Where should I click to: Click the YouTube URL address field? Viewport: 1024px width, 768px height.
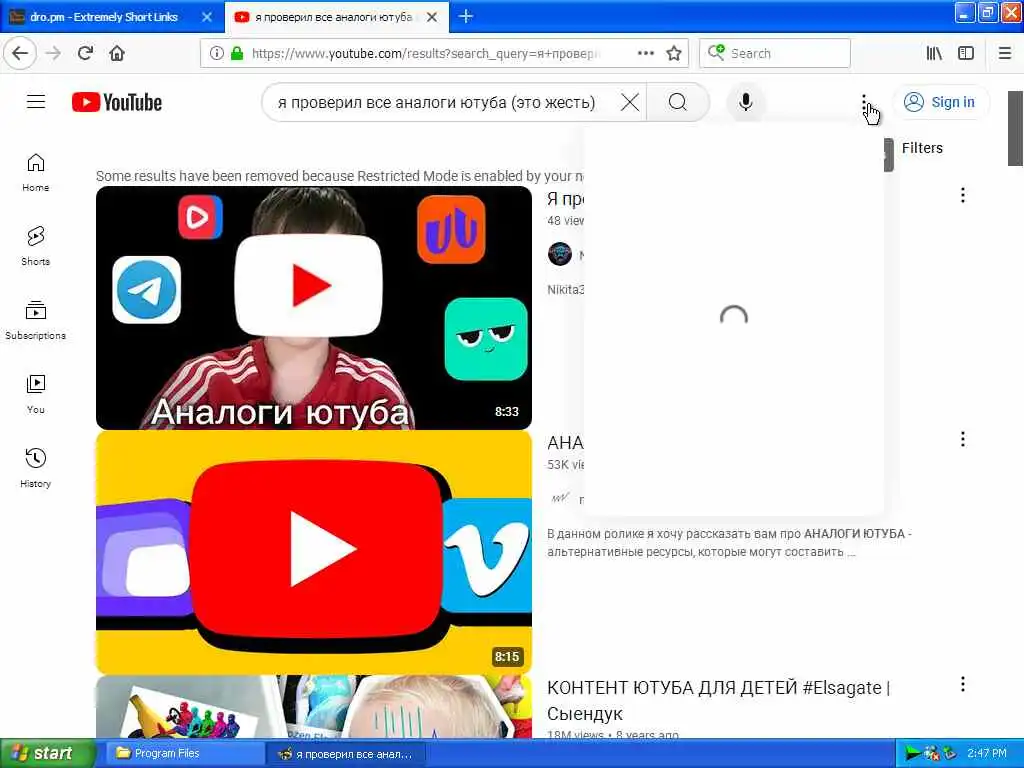pyautogui.click(x=424, y=54)
